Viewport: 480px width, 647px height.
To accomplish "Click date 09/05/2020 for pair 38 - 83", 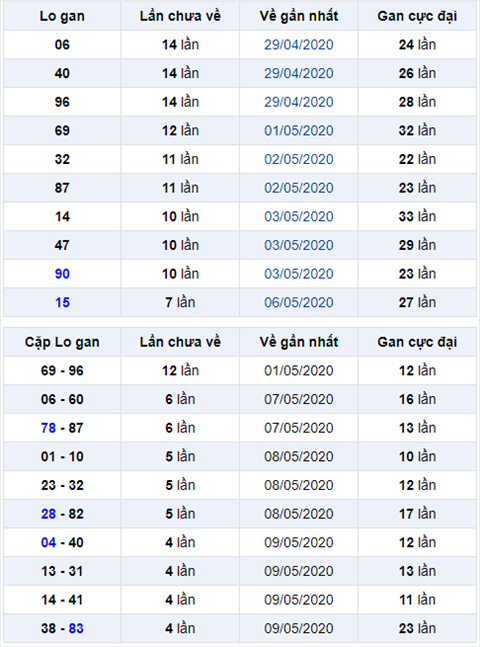I will (299, 628).
